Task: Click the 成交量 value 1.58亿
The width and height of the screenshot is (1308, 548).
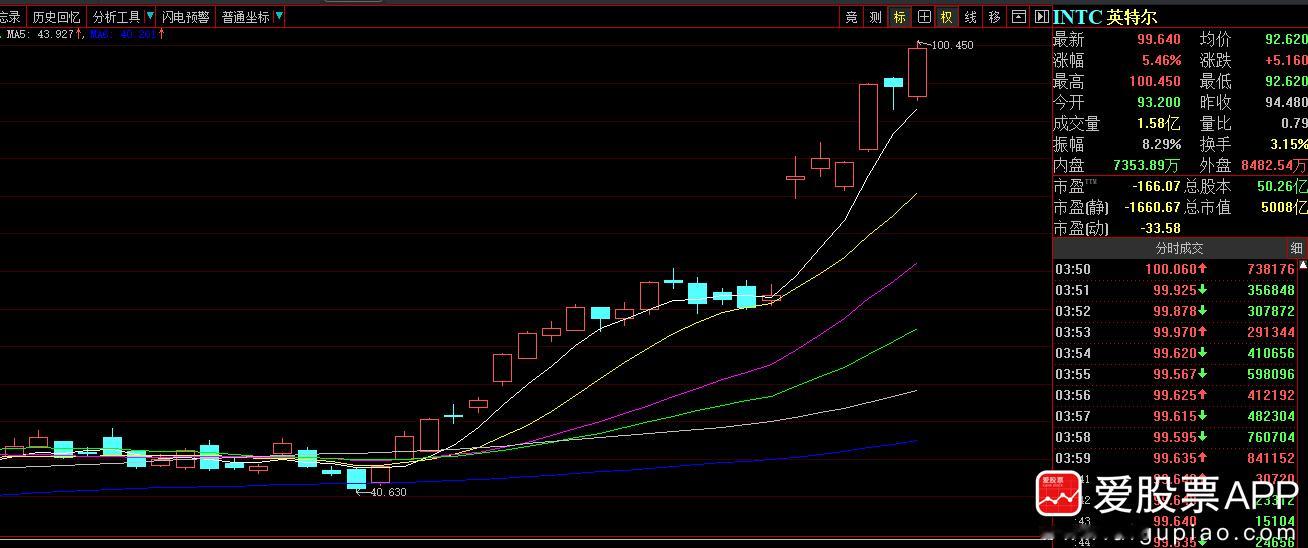Action: pyautogui.click(x=1158, y=123)
